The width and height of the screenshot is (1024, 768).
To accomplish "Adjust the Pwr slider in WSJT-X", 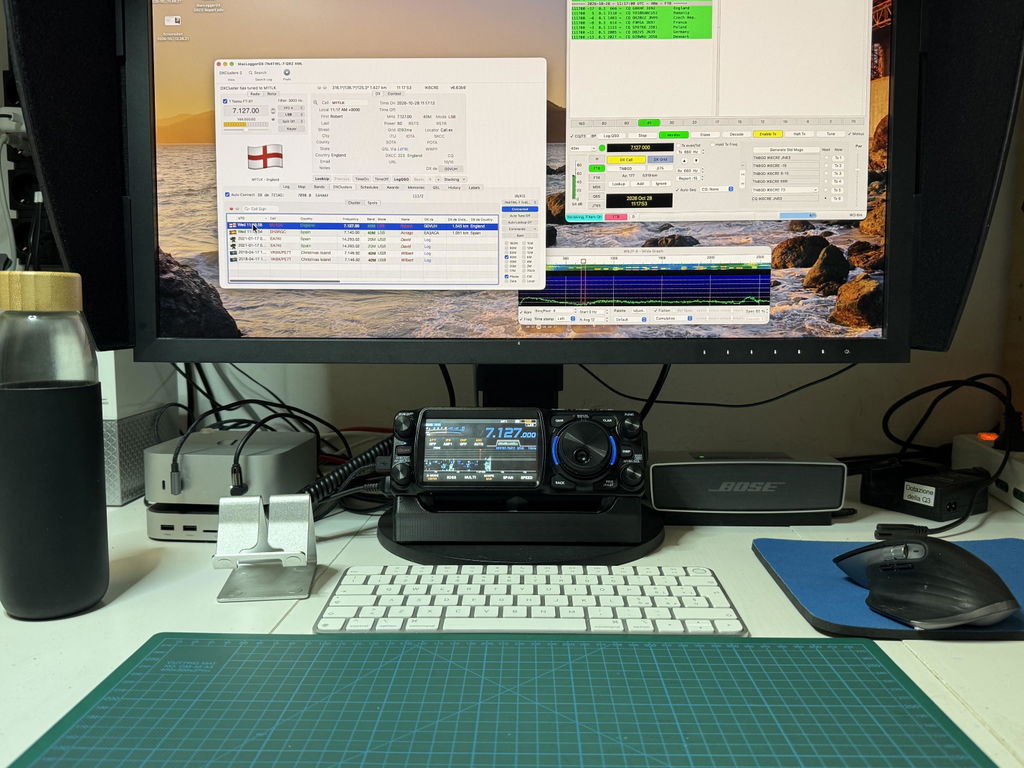I will pyautogui.click(x=858, y=170).
